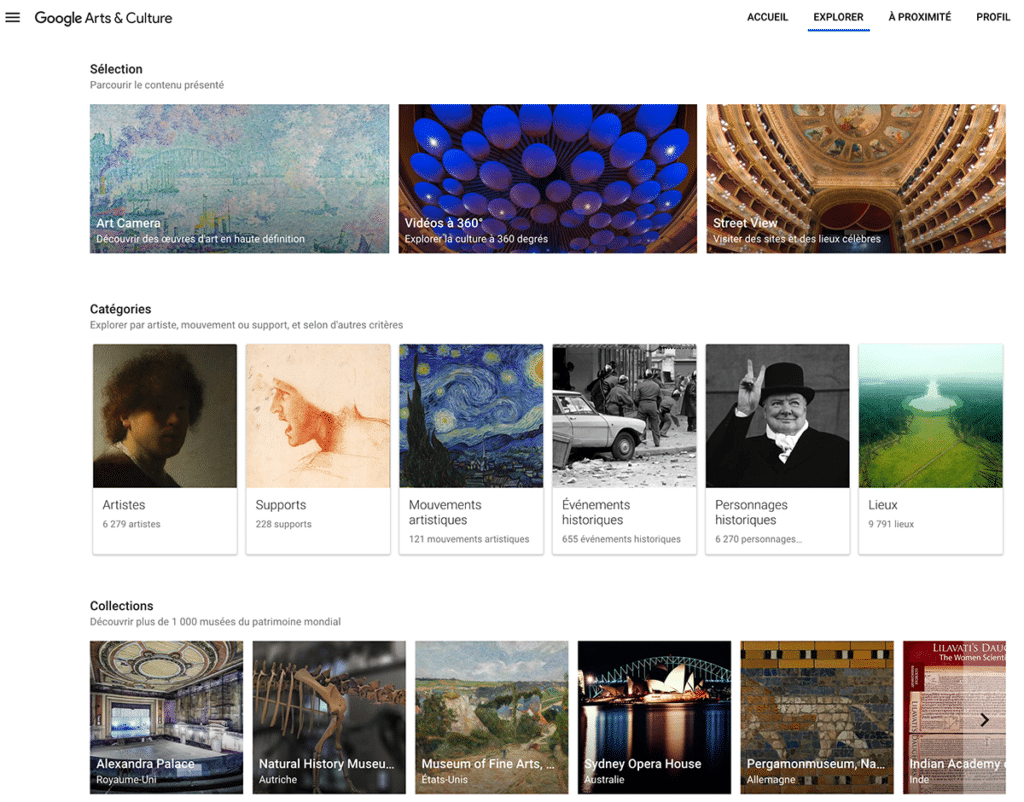Click '121 mouvements artistiques' count text
Image resolution: width=1024 pixels, height=802 pixels.
pyautogui.click(x=469, y=539)
